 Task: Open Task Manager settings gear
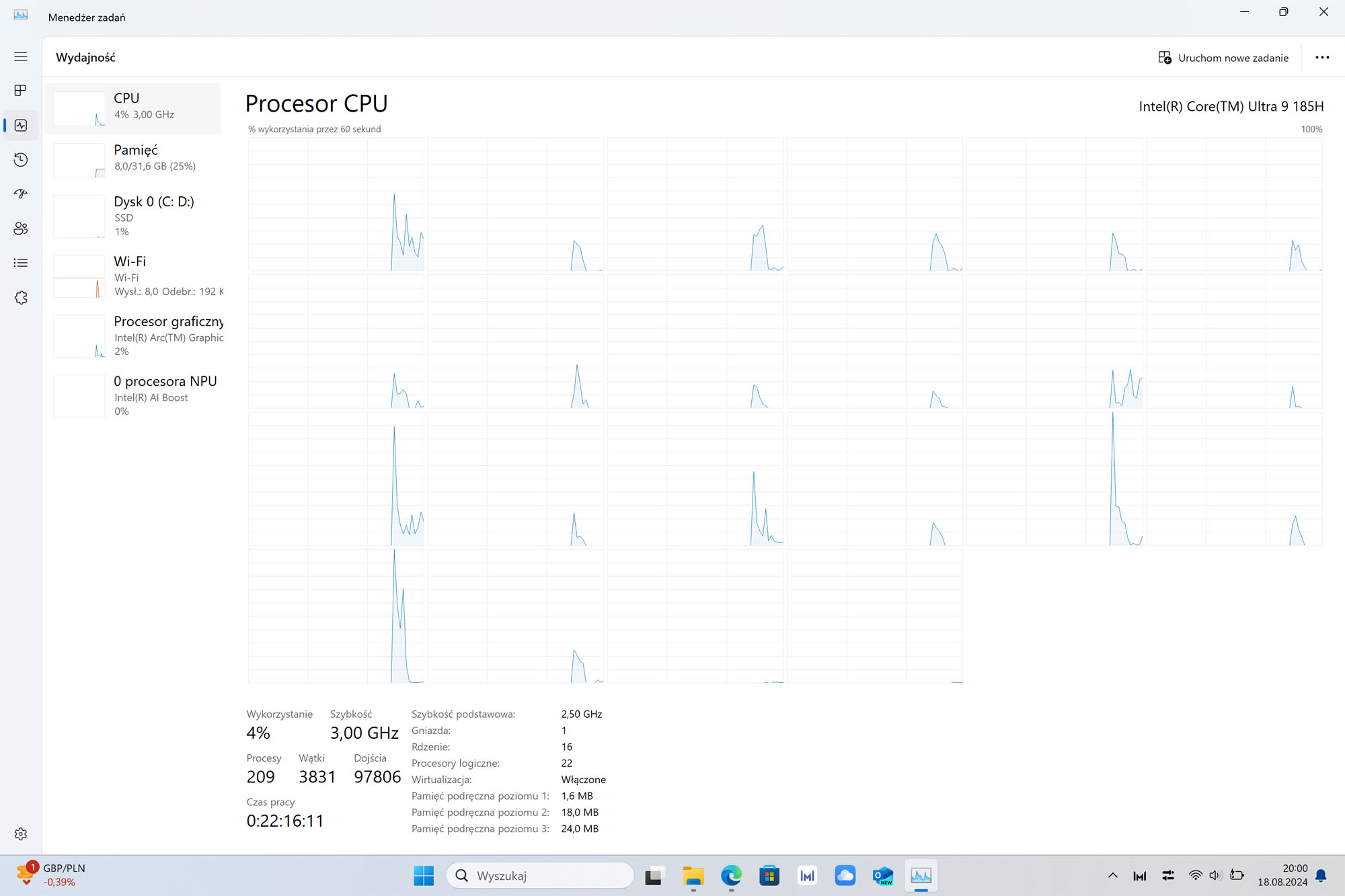tap(21, 833)
